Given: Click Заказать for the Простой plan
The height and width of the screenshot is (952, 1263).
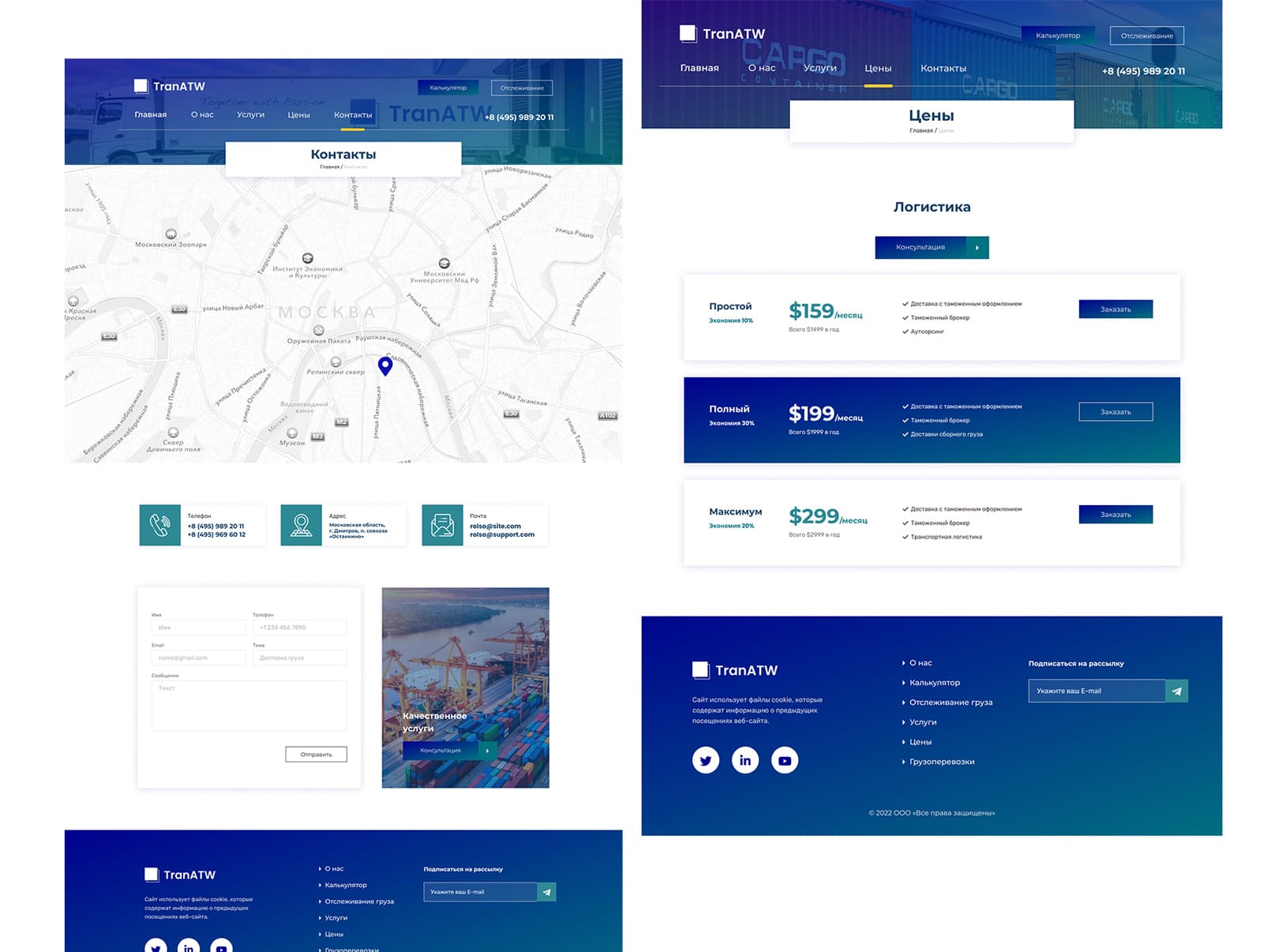Looking at the screenshot, I should (1115, 309).
